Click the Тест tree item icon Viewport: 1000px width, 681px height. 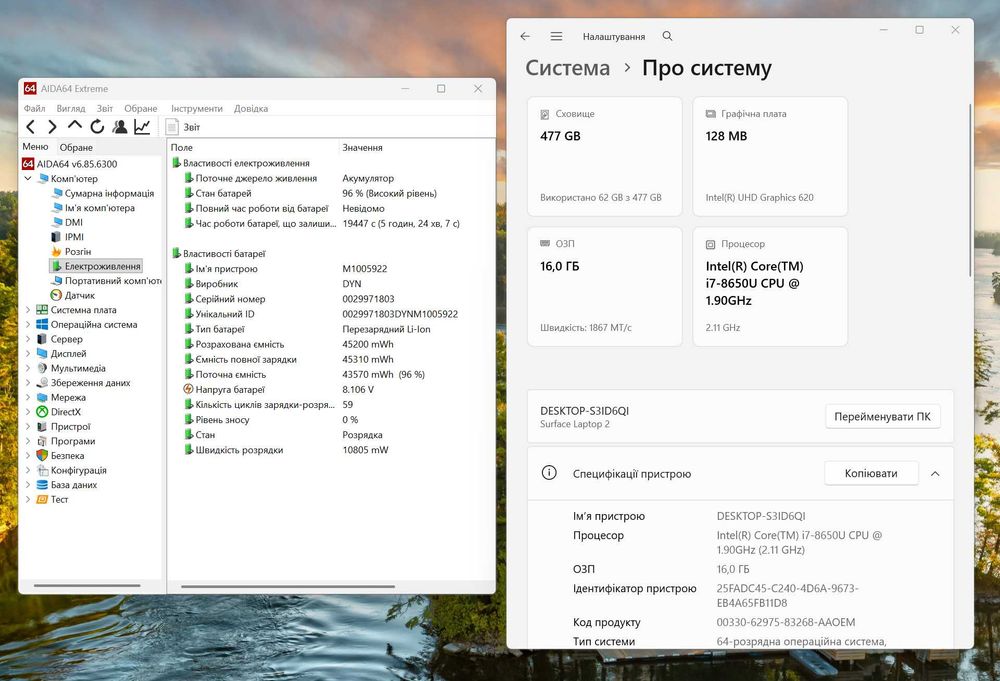(x=42, y=500)
